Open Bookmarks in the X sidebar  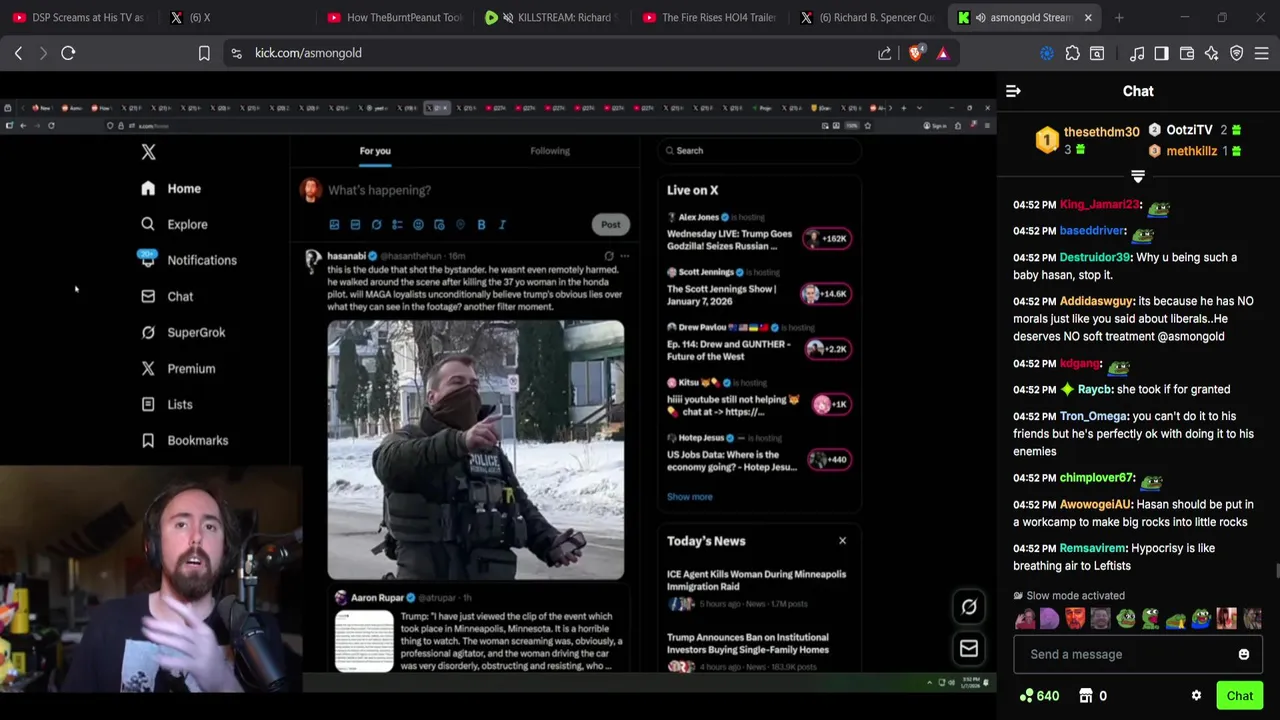point(185,441)
